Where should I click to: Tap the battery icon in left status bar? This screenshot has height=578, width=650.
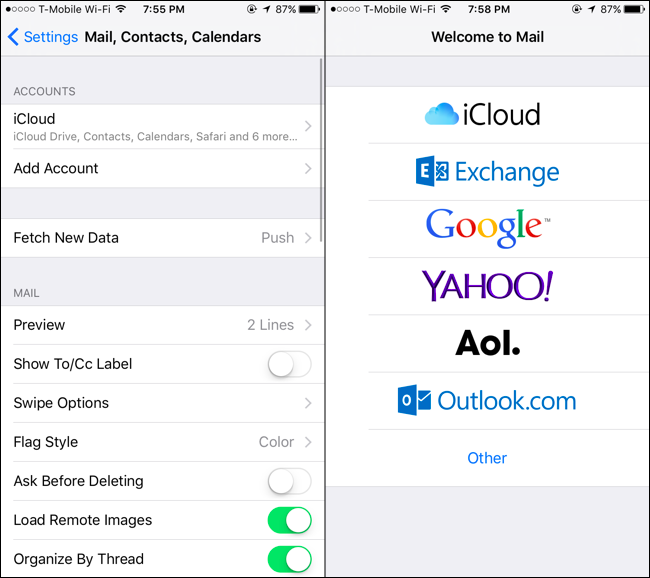310,9
